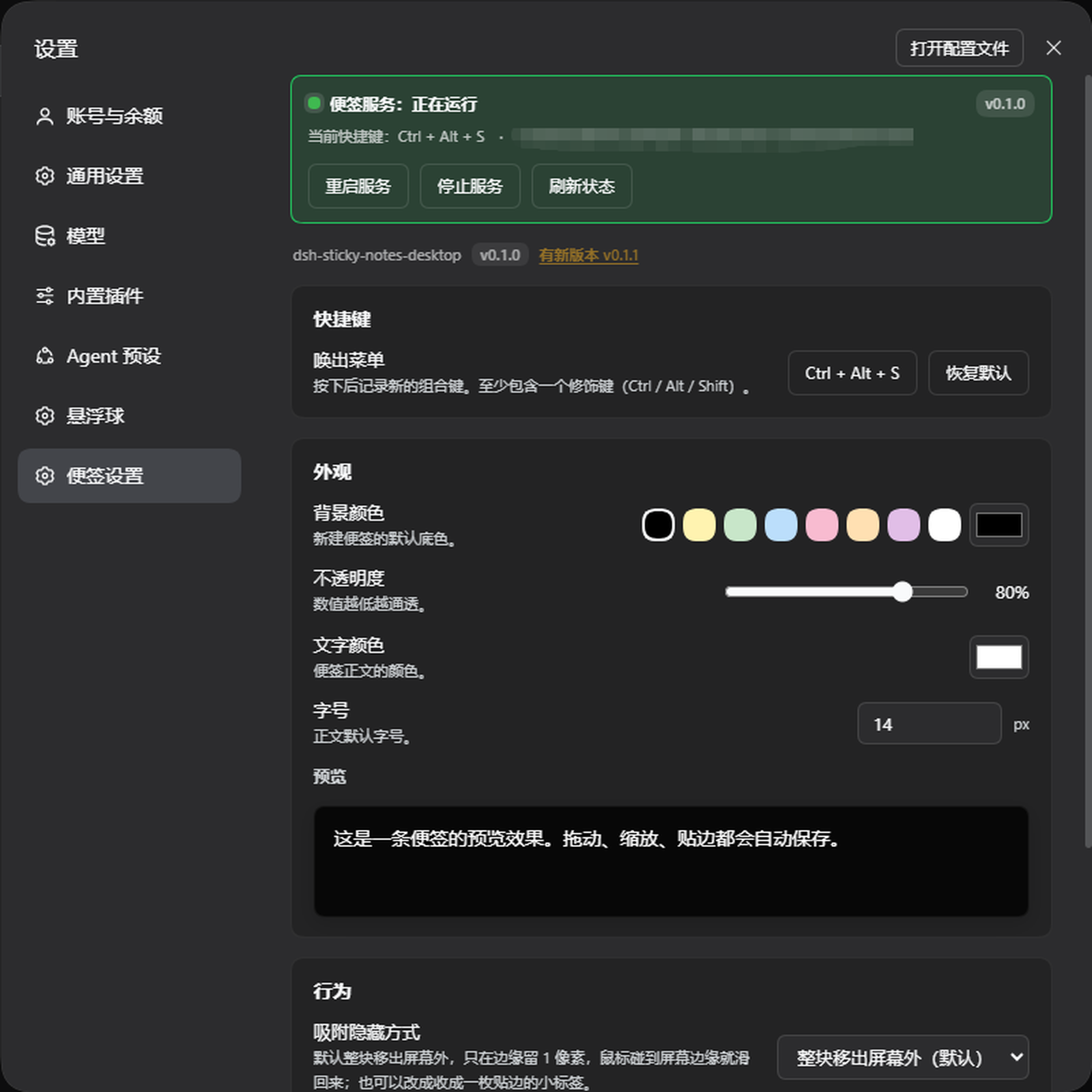Click the database icon beside 模型
This screenshot has height=1092, width=1092.
pyautogui.click(x=44, y=236)
